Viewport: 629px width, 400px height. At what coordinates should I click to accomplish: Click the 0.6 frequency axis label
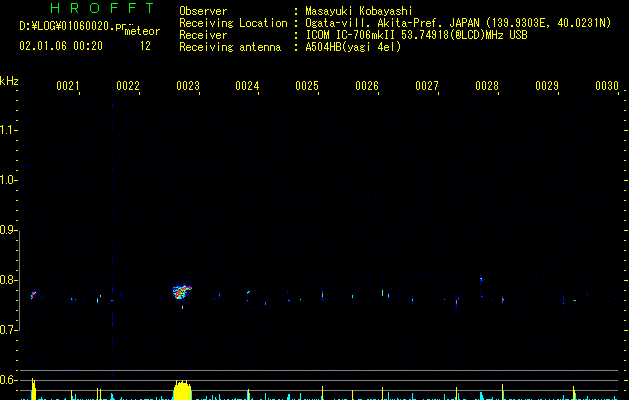7,380
